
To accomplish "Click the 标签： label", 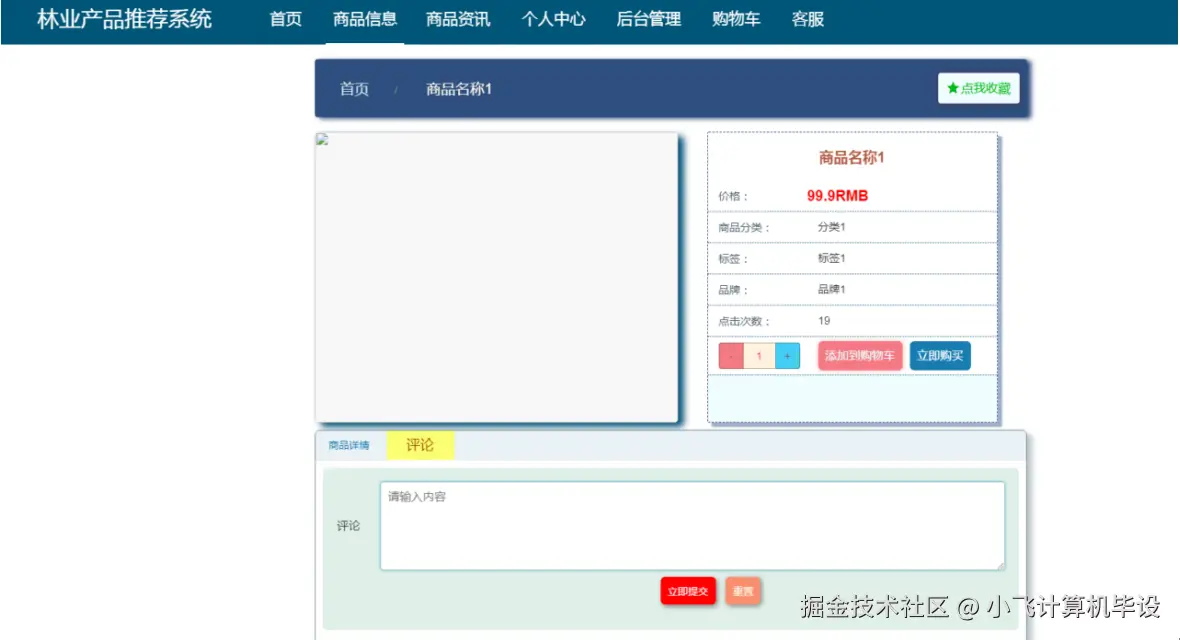I will pos(733,259).
